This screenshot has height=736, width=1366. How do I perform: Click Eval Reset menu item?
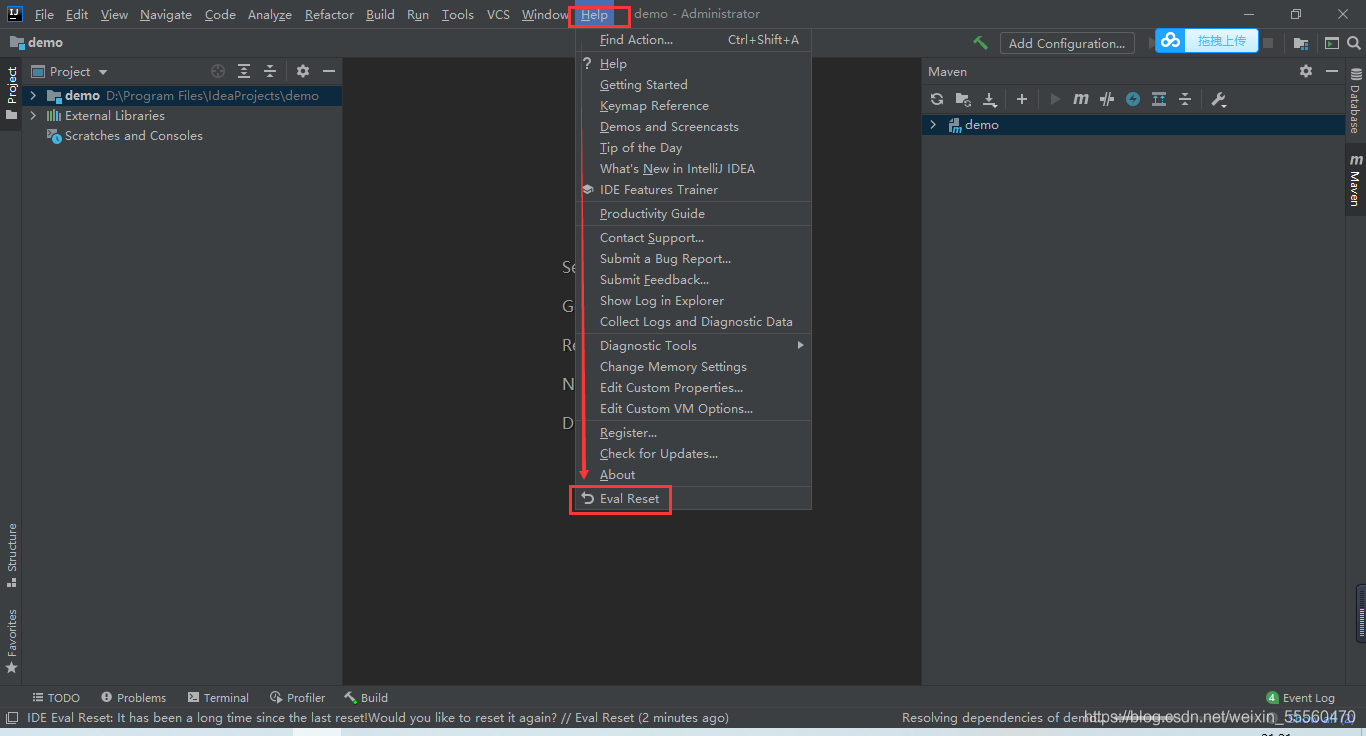tap(693, 498)
